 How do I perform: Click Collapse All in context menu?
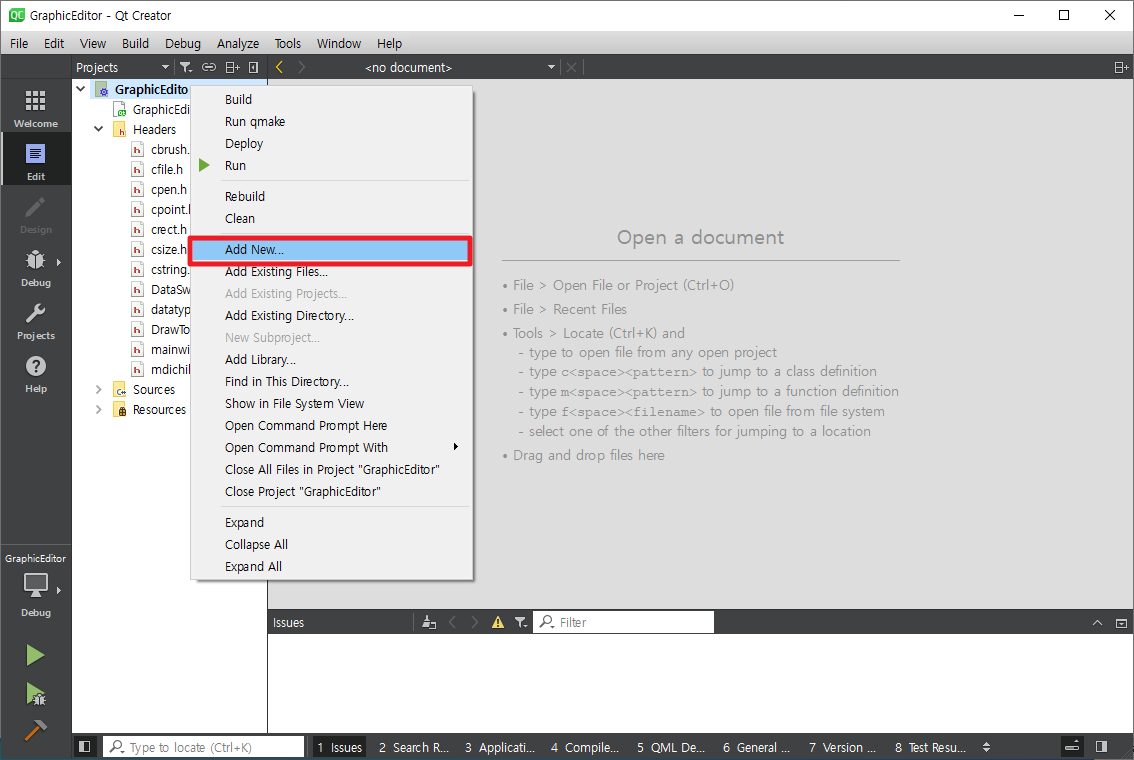[332, 545]
